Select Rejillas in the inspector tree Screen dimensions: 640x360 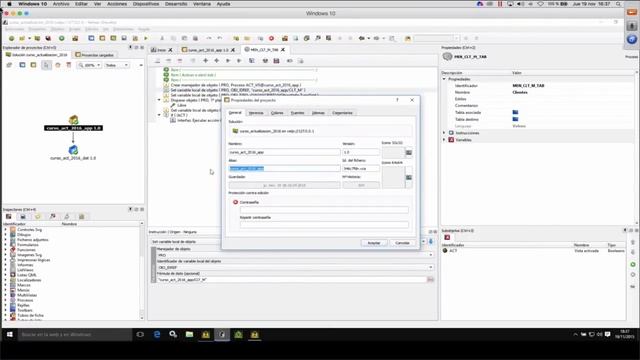click(x=23, y=305)
